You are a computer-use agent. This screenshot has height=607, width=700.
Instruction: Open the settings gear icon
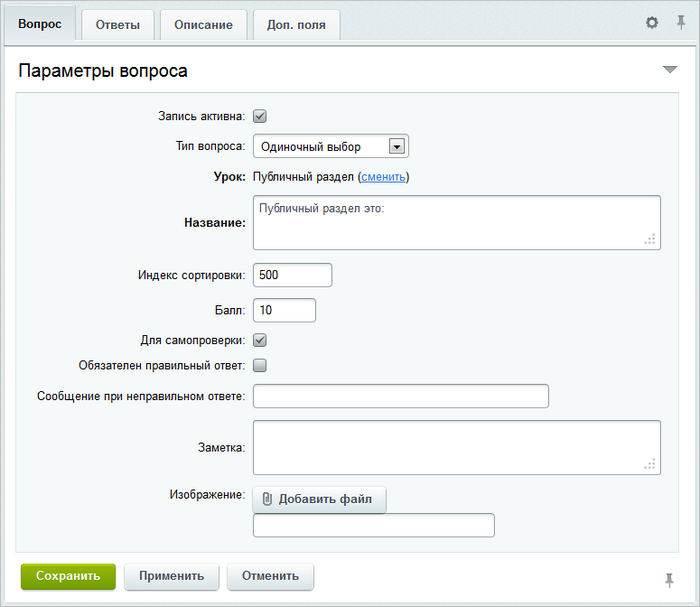[x=652, y=22]
